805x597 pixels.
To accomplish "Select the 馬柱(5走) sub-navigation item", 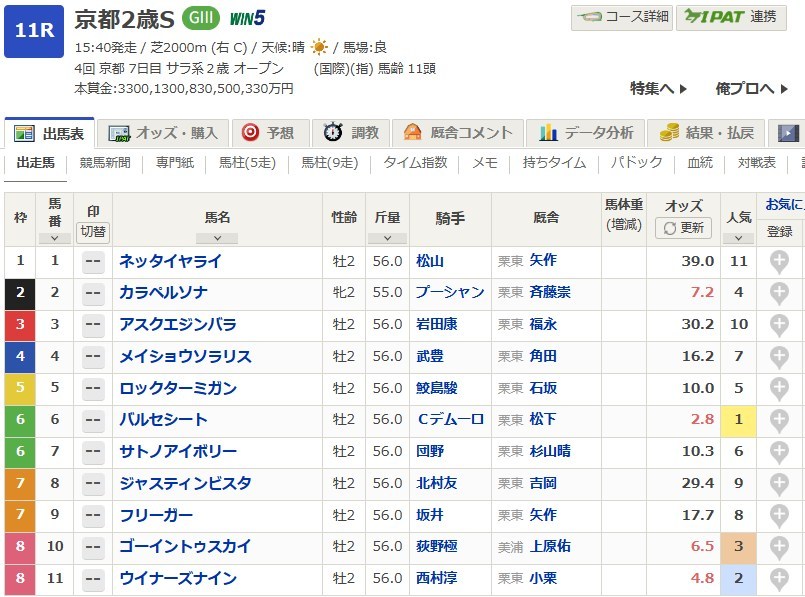I will coord(247,163).
